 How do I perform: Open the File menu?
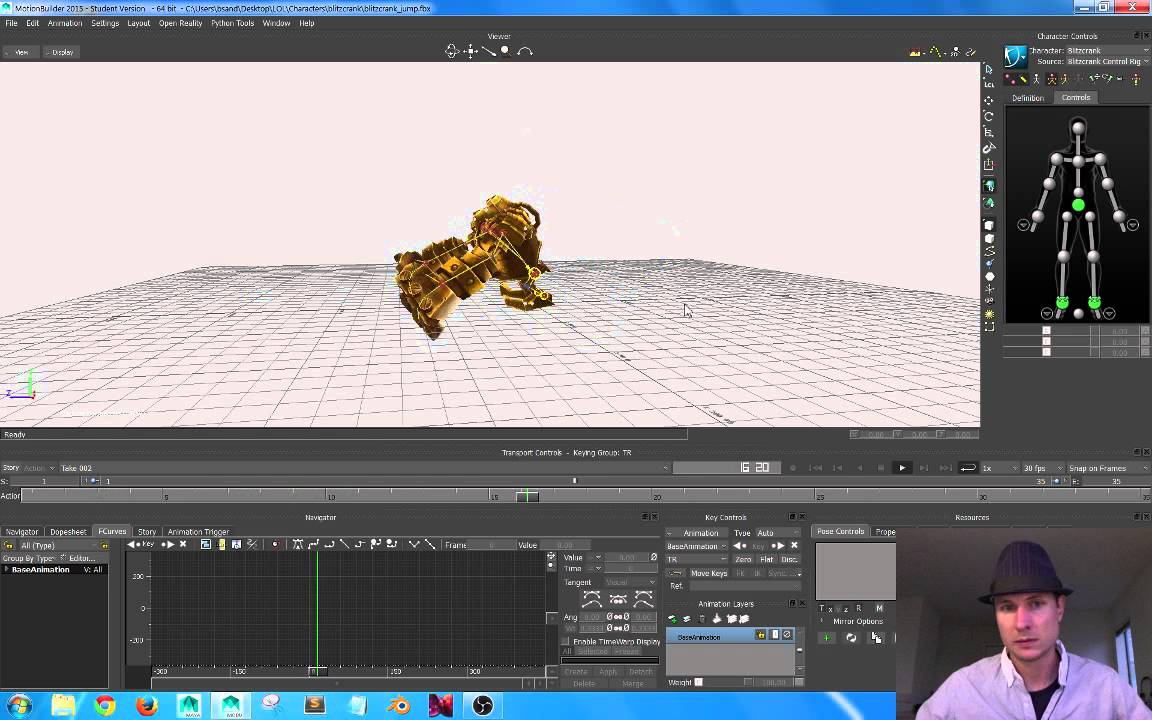coord(12,23)
